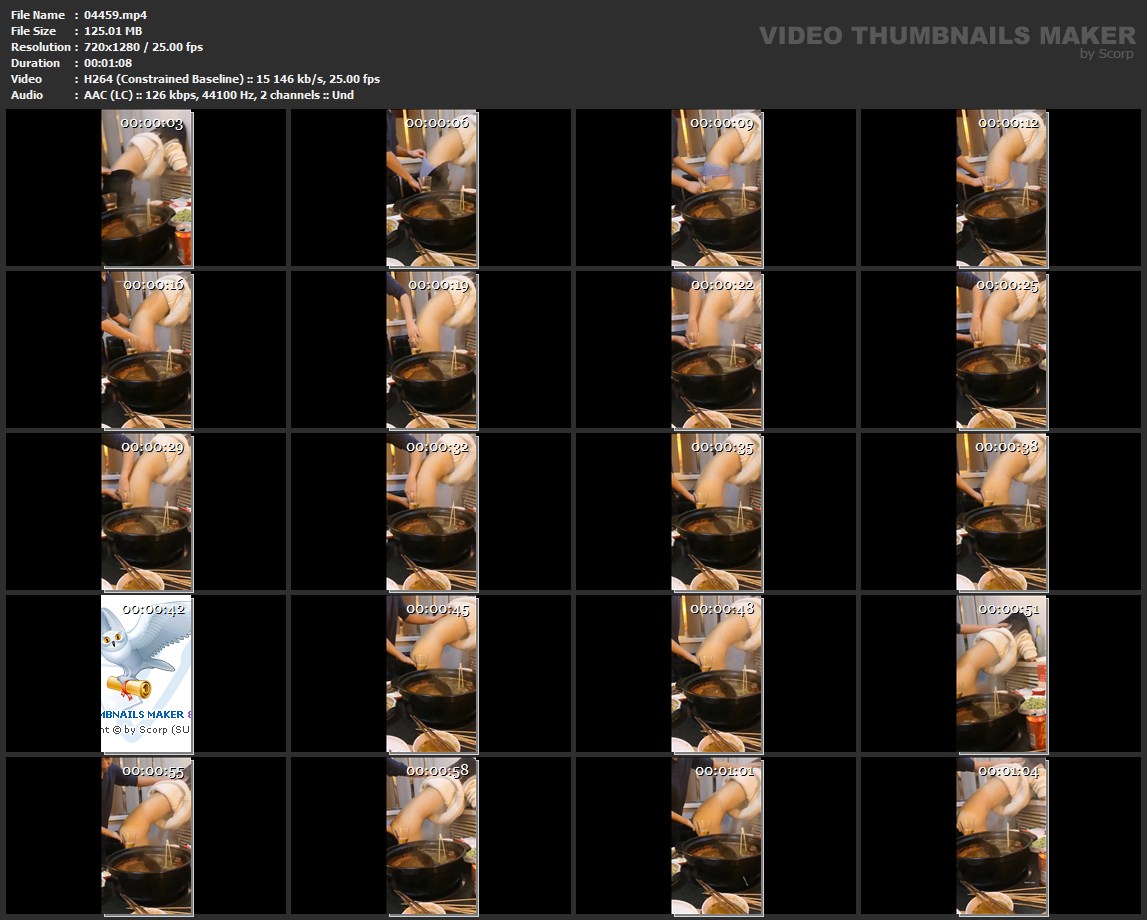Click the file name 04459.mp4
Screen dimensions: 1147x920
point(116,15)
